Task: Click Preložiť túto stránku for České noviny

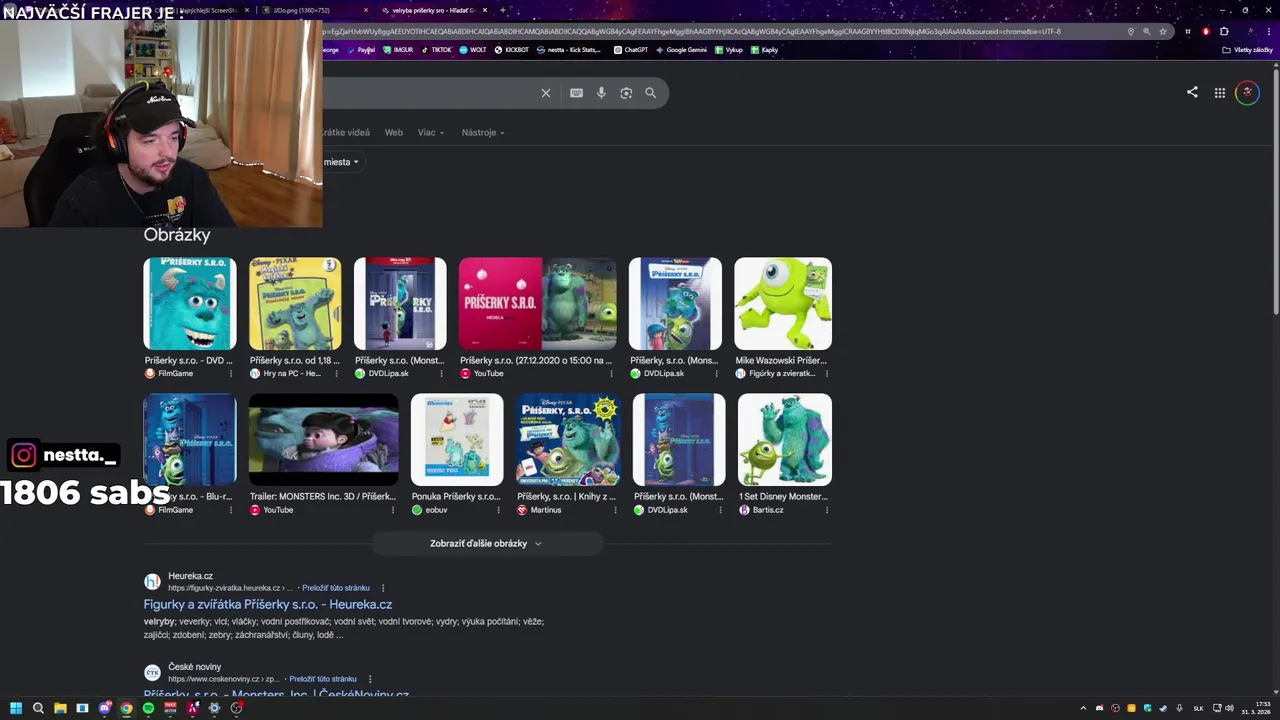Action: (x=323, y=679)
